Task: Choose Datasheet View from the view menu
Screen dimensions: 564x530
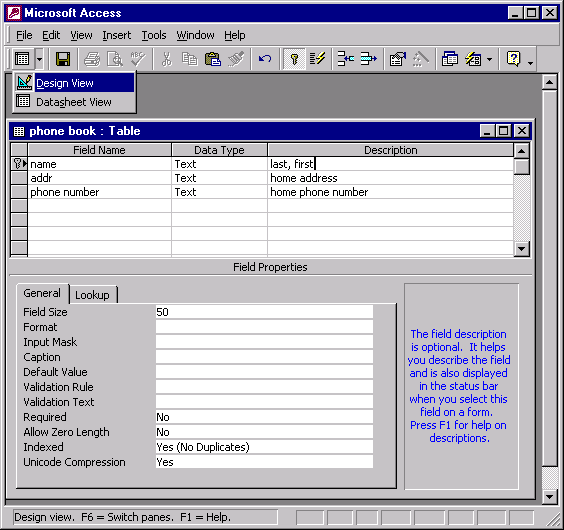Action: 74,102
